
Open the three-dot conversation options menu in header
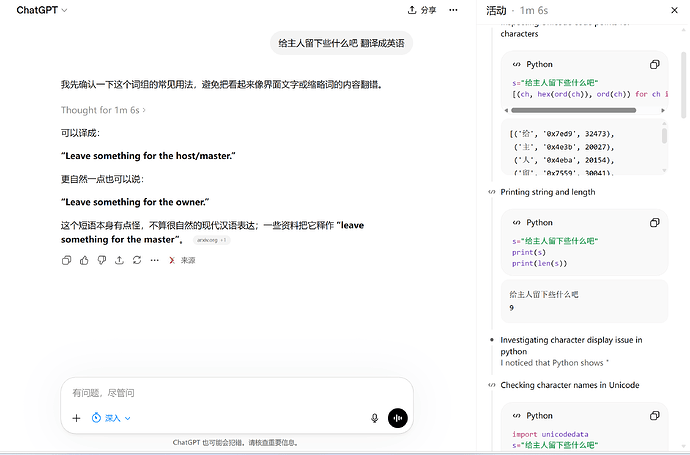point(453,10)
